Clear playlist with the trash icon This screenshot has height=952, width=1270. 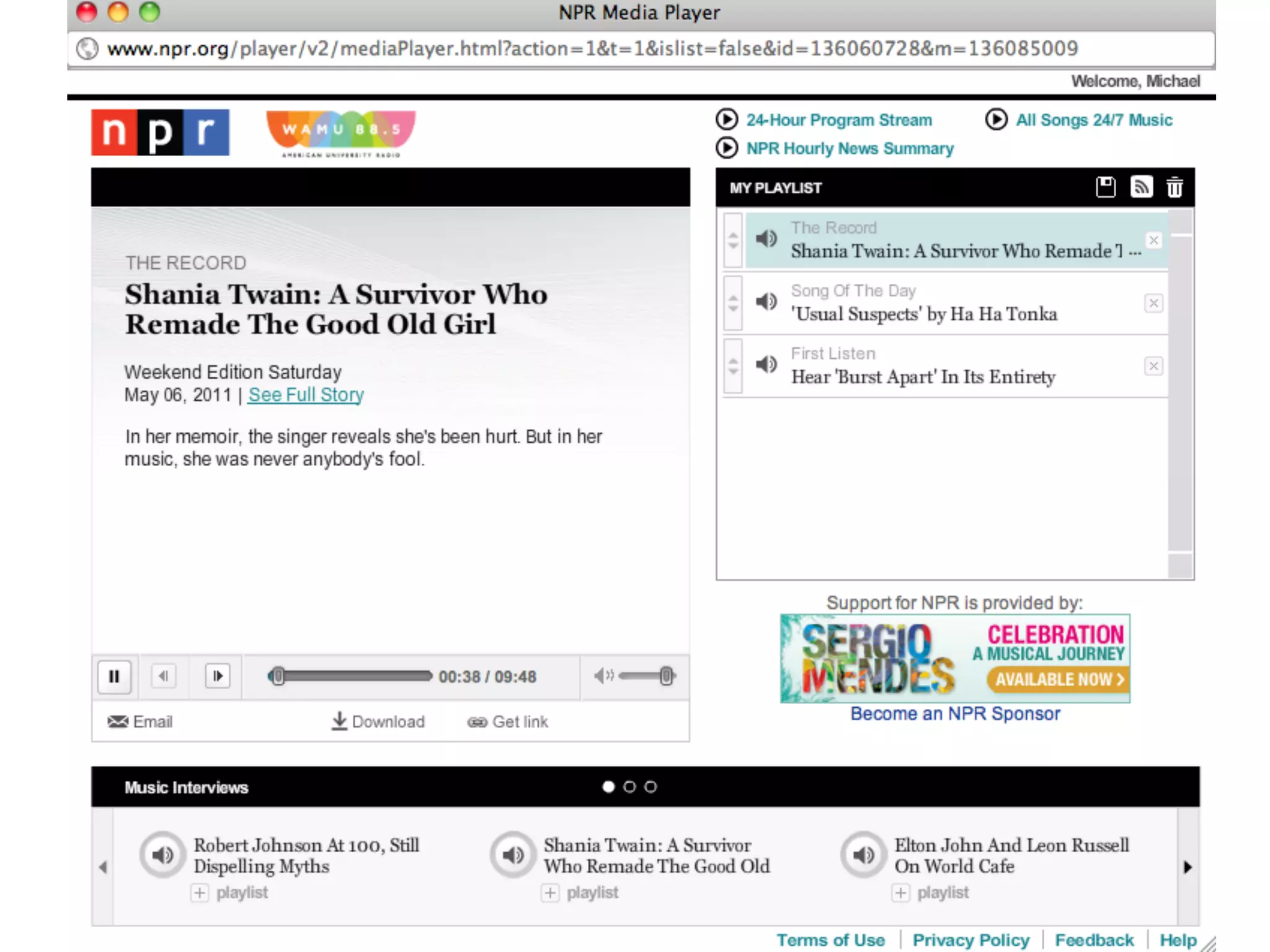[x=1175, y=187]
